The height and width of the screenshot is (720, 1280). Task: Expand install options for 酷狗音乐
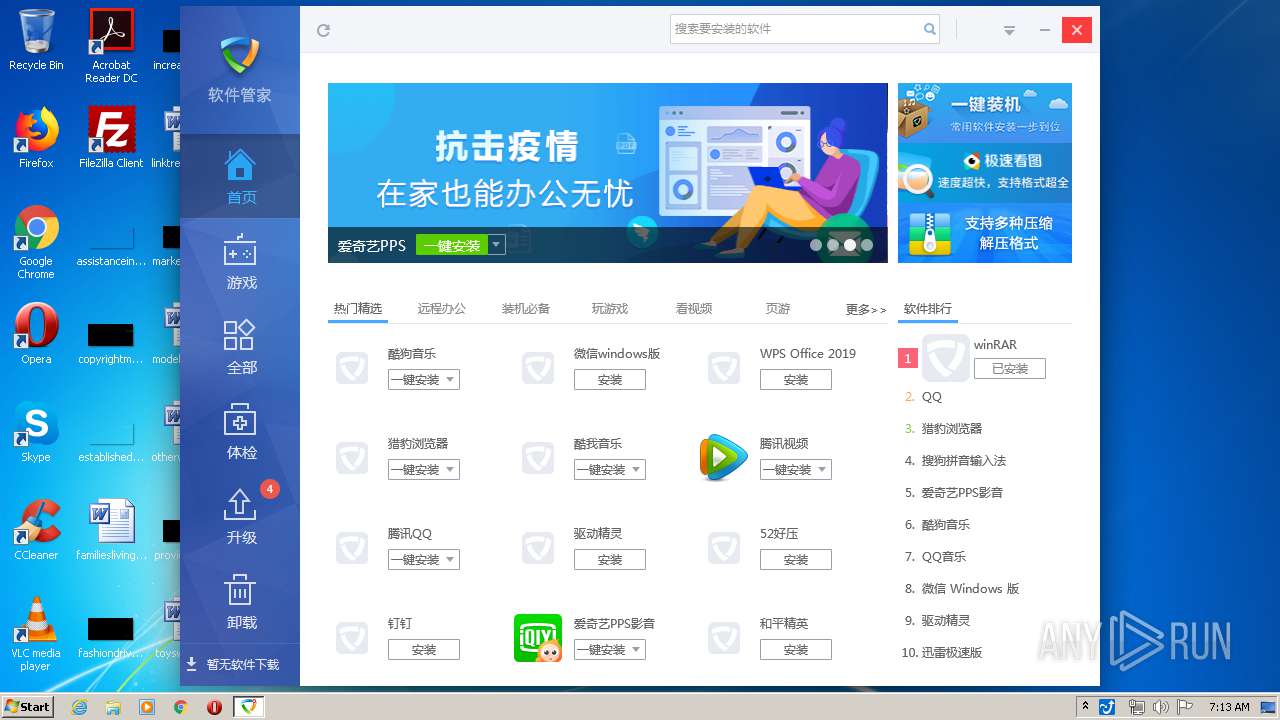pyautogui.click(x=451, y=380)
